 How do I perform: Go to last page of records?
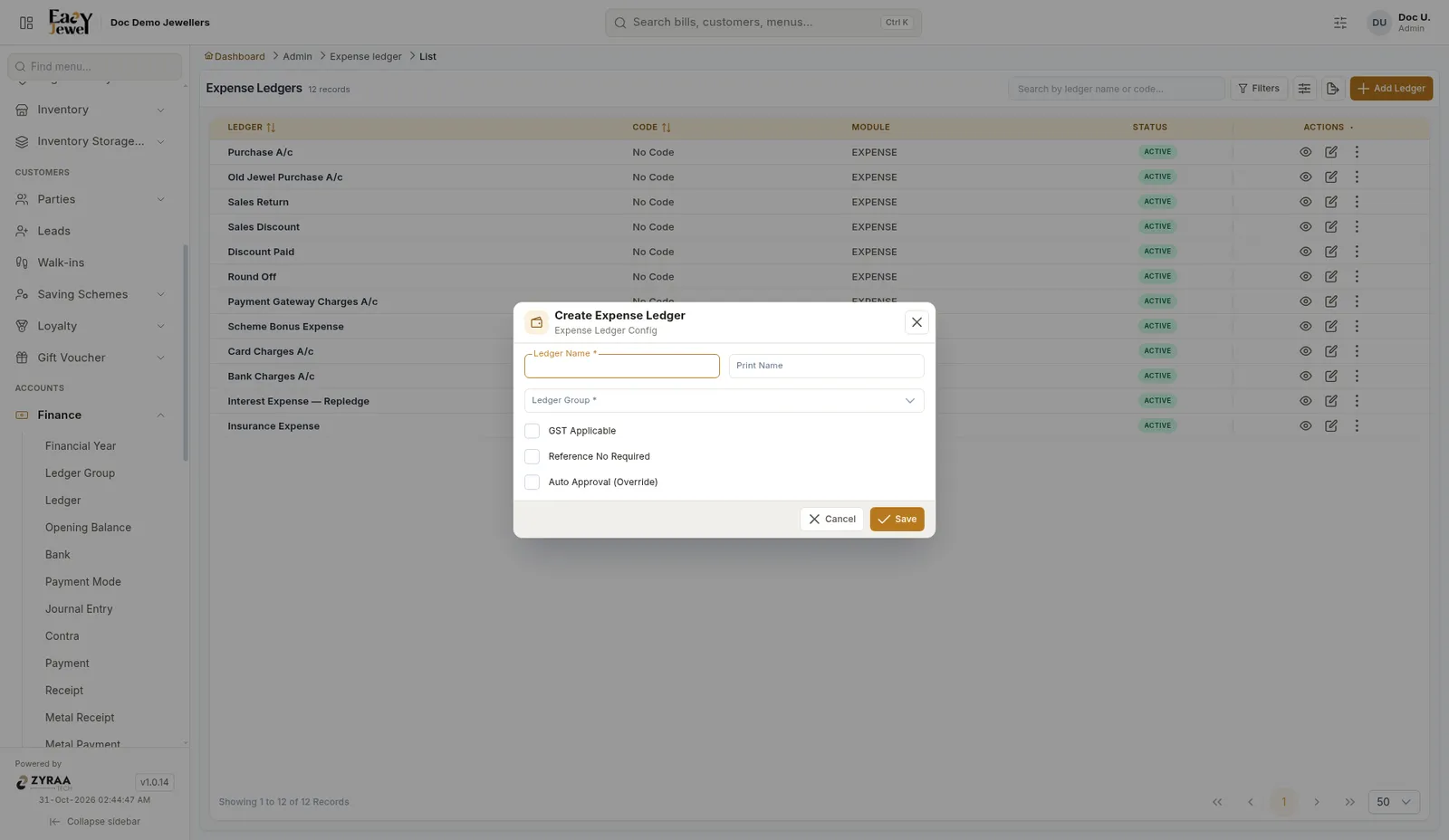tap(1350, 802)
